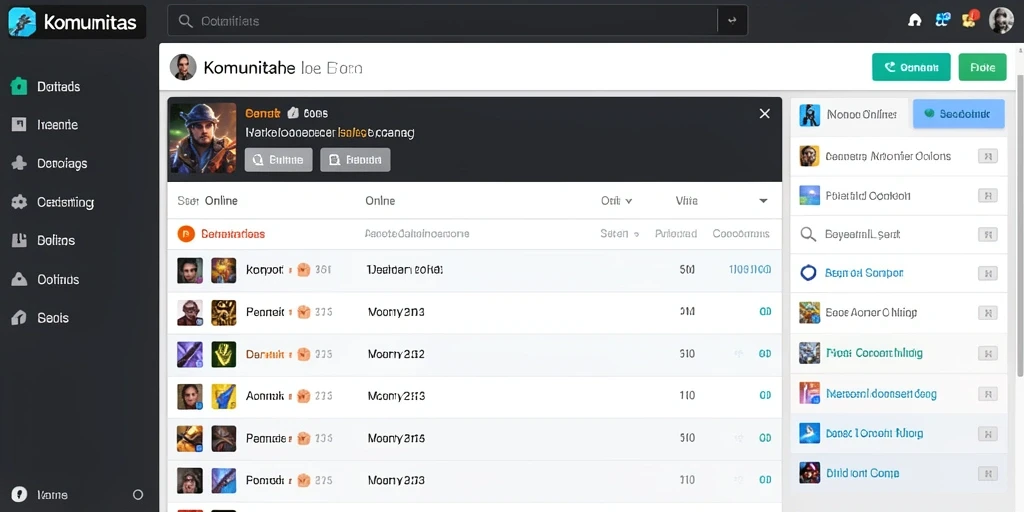Open the Oit column dropdown
This screenshot has width=1024, height=512.
tap(616, 201)
